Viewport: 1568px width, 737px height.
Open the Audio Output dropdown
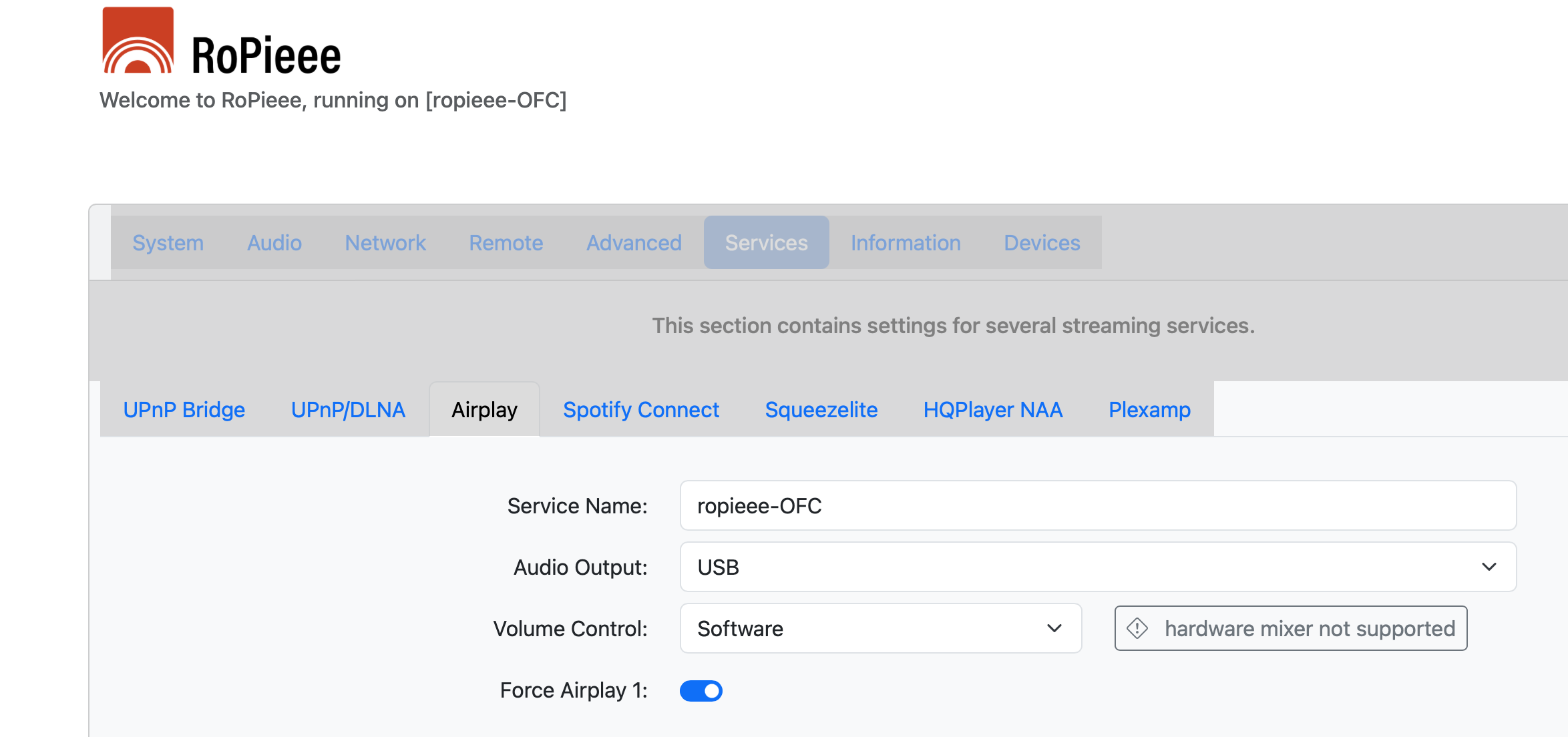(1098, 567)
